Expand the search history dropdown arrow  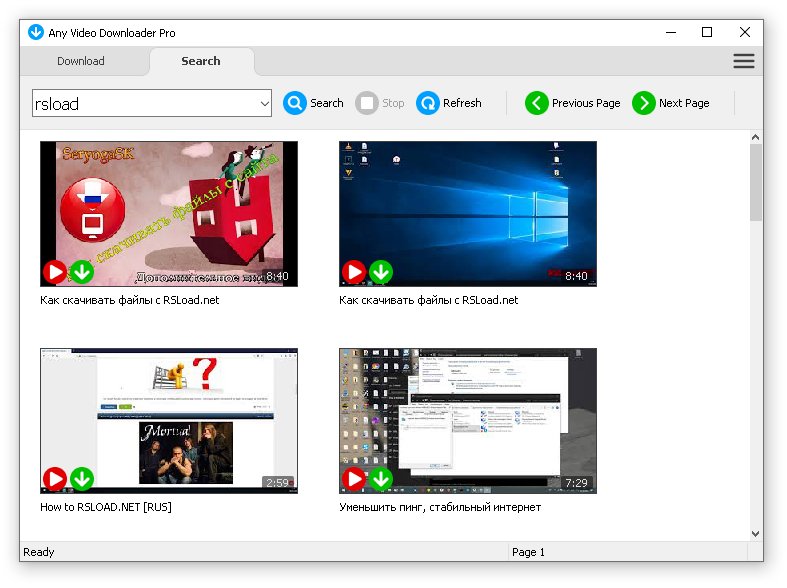[265, 104]
